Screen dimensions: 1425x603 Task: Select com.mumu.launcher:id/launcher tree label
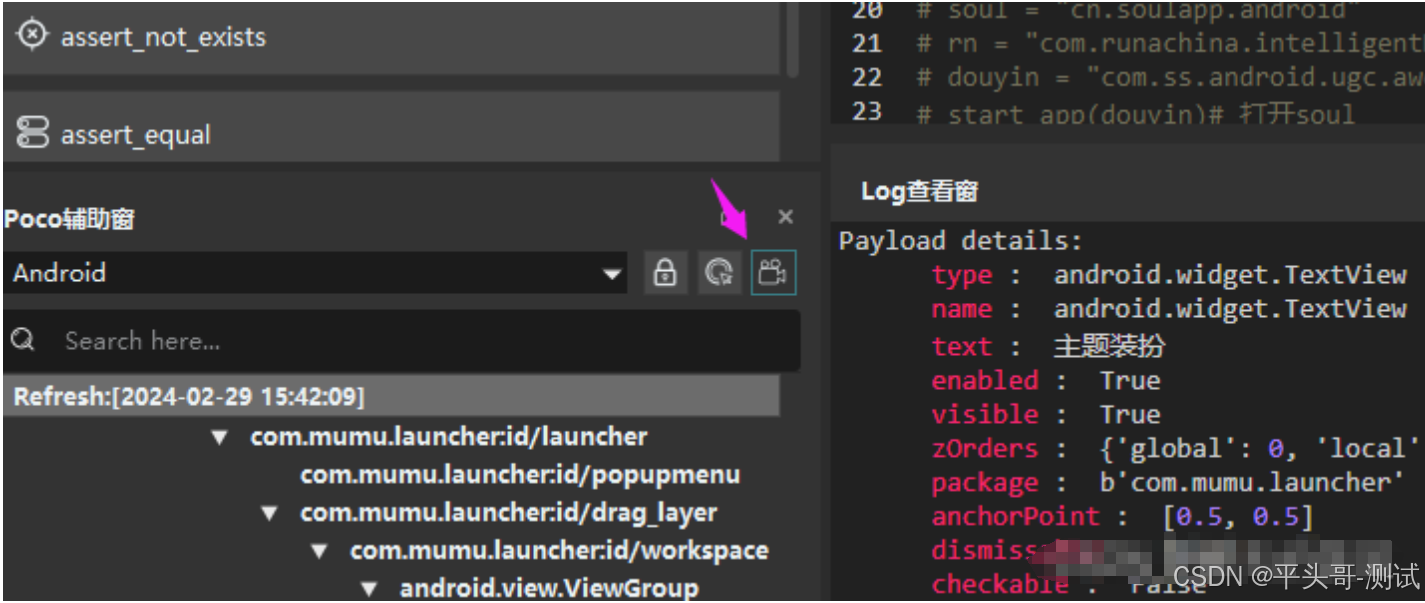coord(449,437)
